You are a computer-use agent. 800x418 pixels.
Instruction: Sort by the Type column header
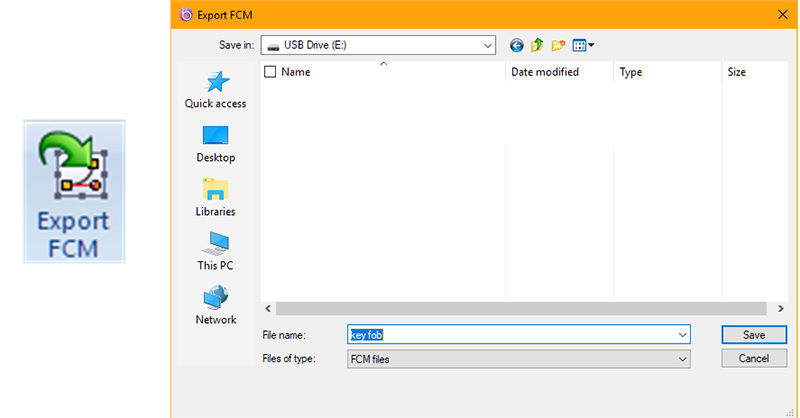[631, 72]
